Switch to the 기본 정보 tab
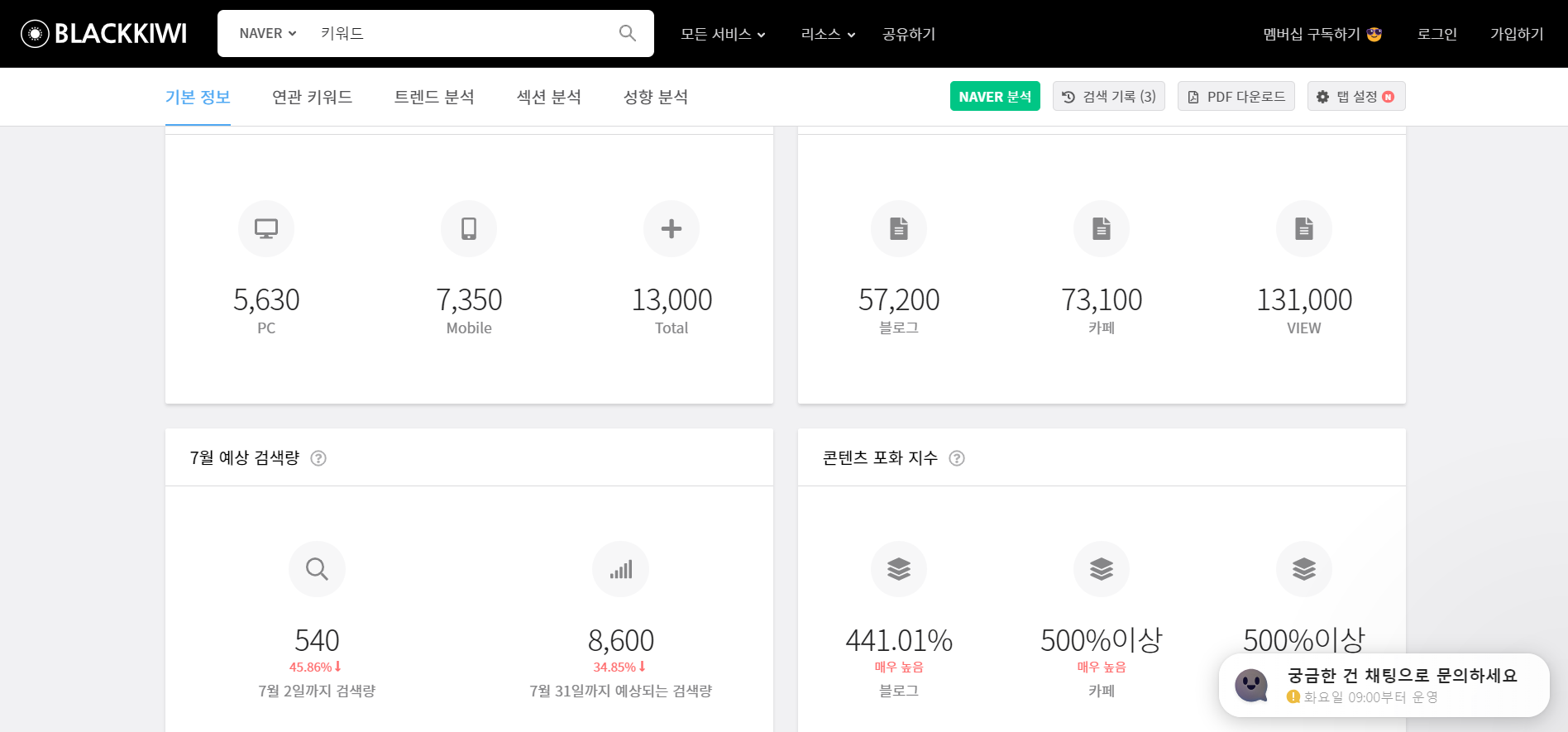1568x732 pixels. point(198,97)
